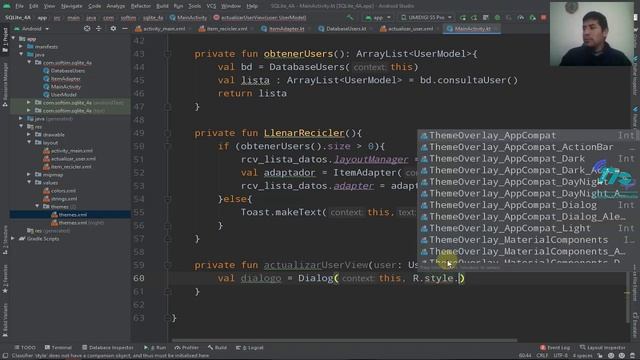Choose ThemeOverlay_MaterialComponents suggestion
This screenshot has width=640, height=360.
coord(527,240)
